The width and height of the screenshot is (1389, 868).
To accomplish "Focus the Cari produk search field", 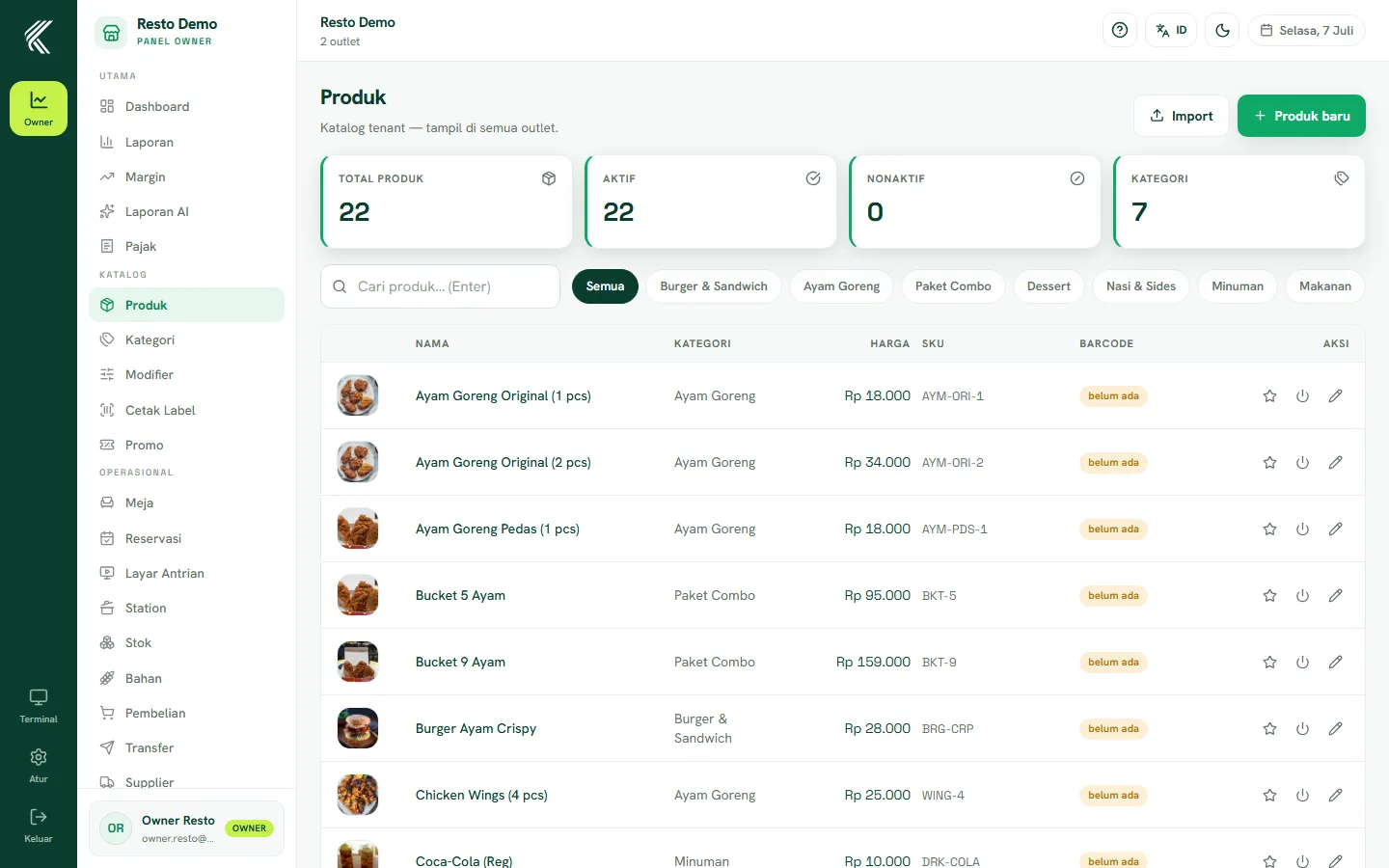I will tap(440, 286).
